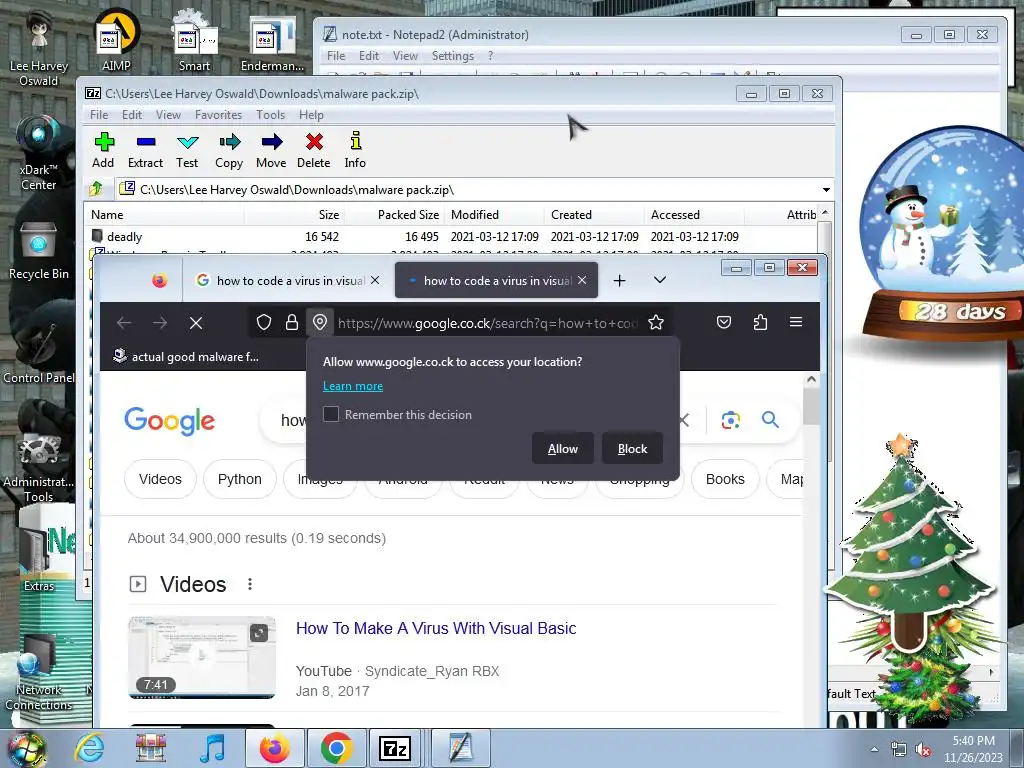Filter results by Python chip

click(240, 479)
